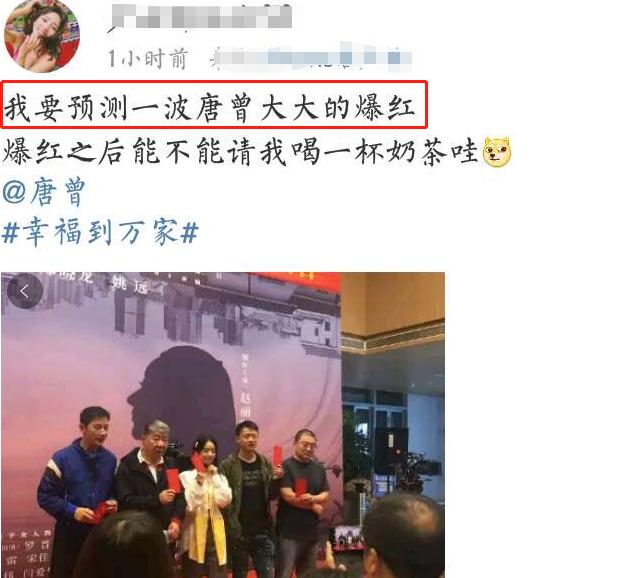Open the @唐曾 mention link
The image size is (624, 578).
[x=44, y=192]
